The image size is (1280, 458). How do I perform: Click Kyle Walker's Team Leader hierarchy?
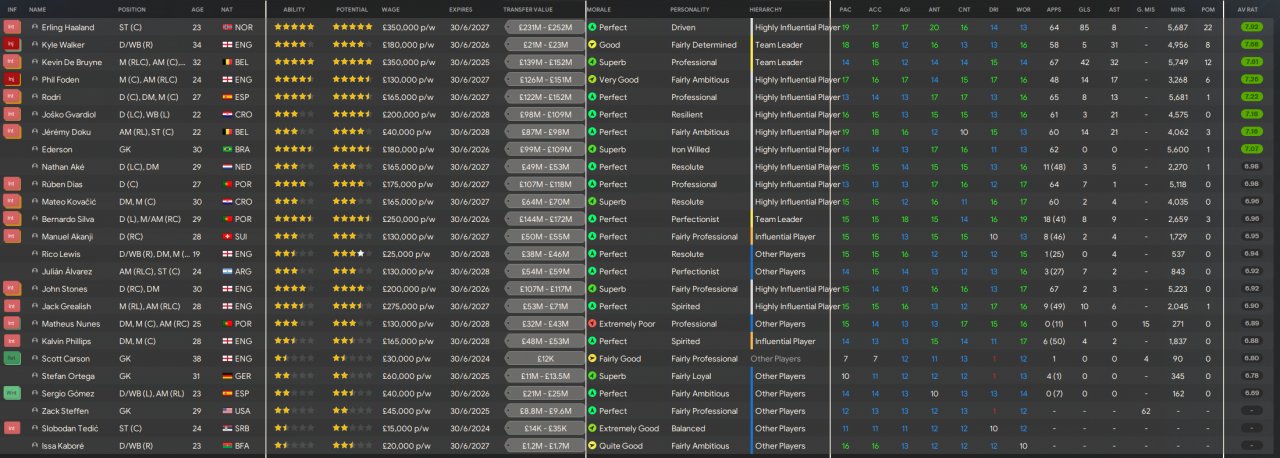point(779,45)
